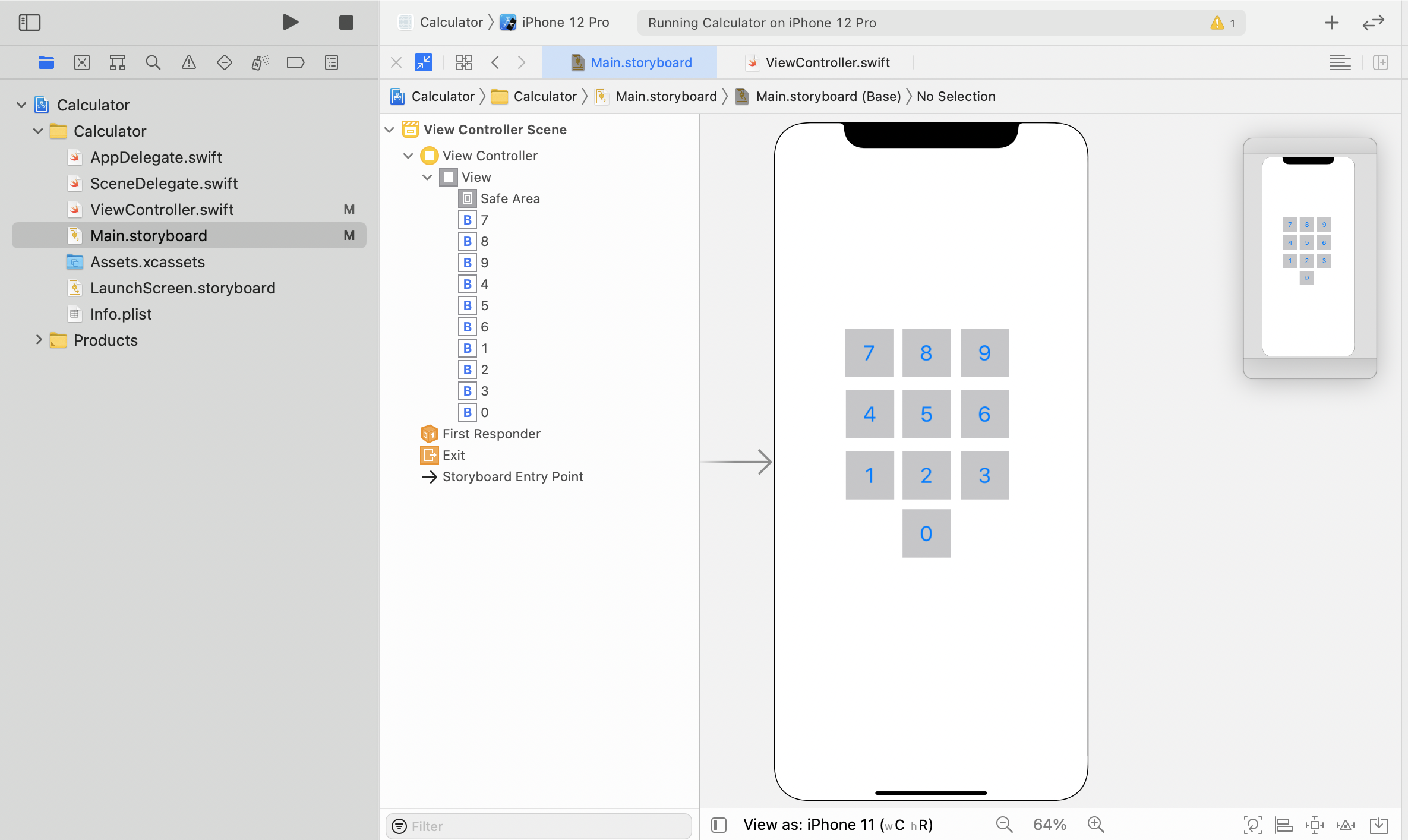Screen dimensions: 1408x840
Task: Click the zoom in magnifier icon
Action: click(x=1096, y=825)
